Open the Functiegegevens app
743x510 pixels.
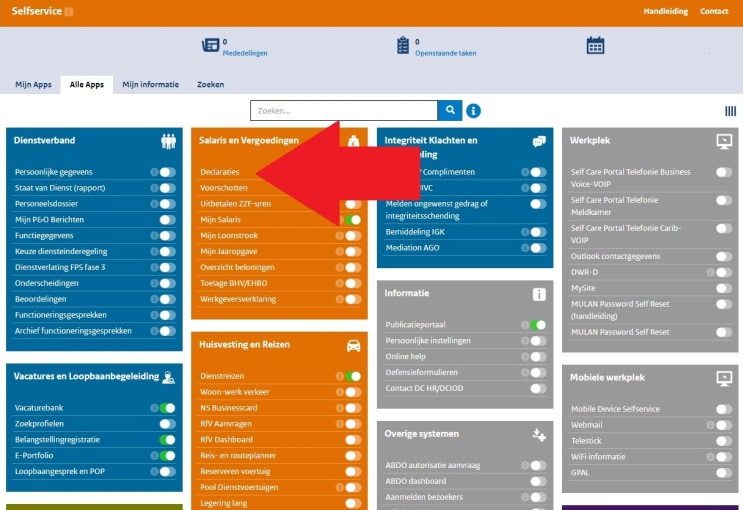click(44, 236)
